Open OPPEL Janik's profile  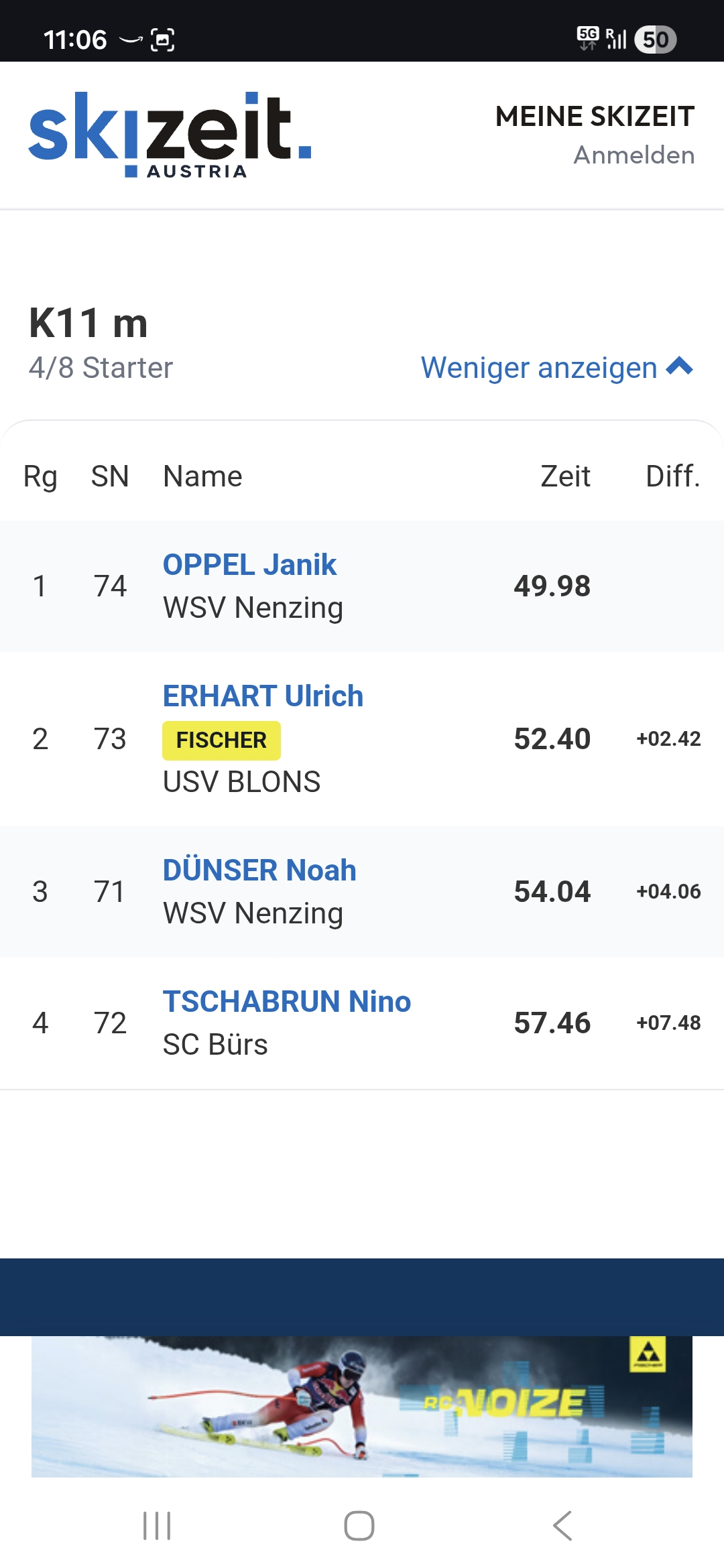click(249, 565)
